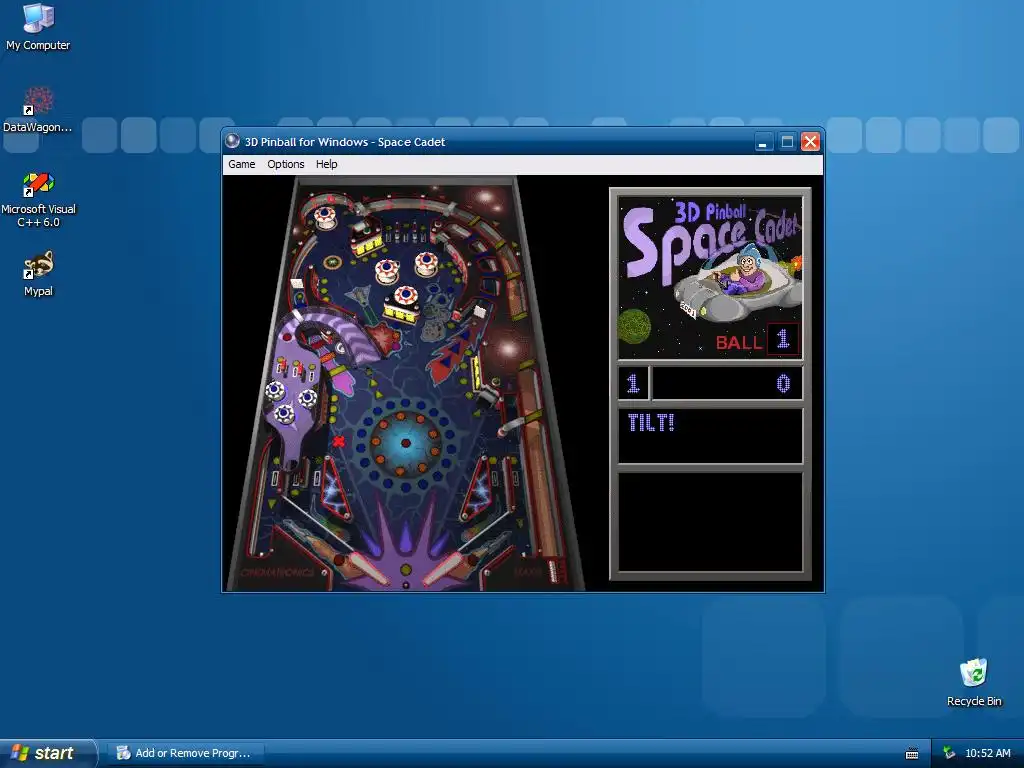Screen dimensions: 1024x768
Task: Open the Options menu
Action: coord(285,164)
